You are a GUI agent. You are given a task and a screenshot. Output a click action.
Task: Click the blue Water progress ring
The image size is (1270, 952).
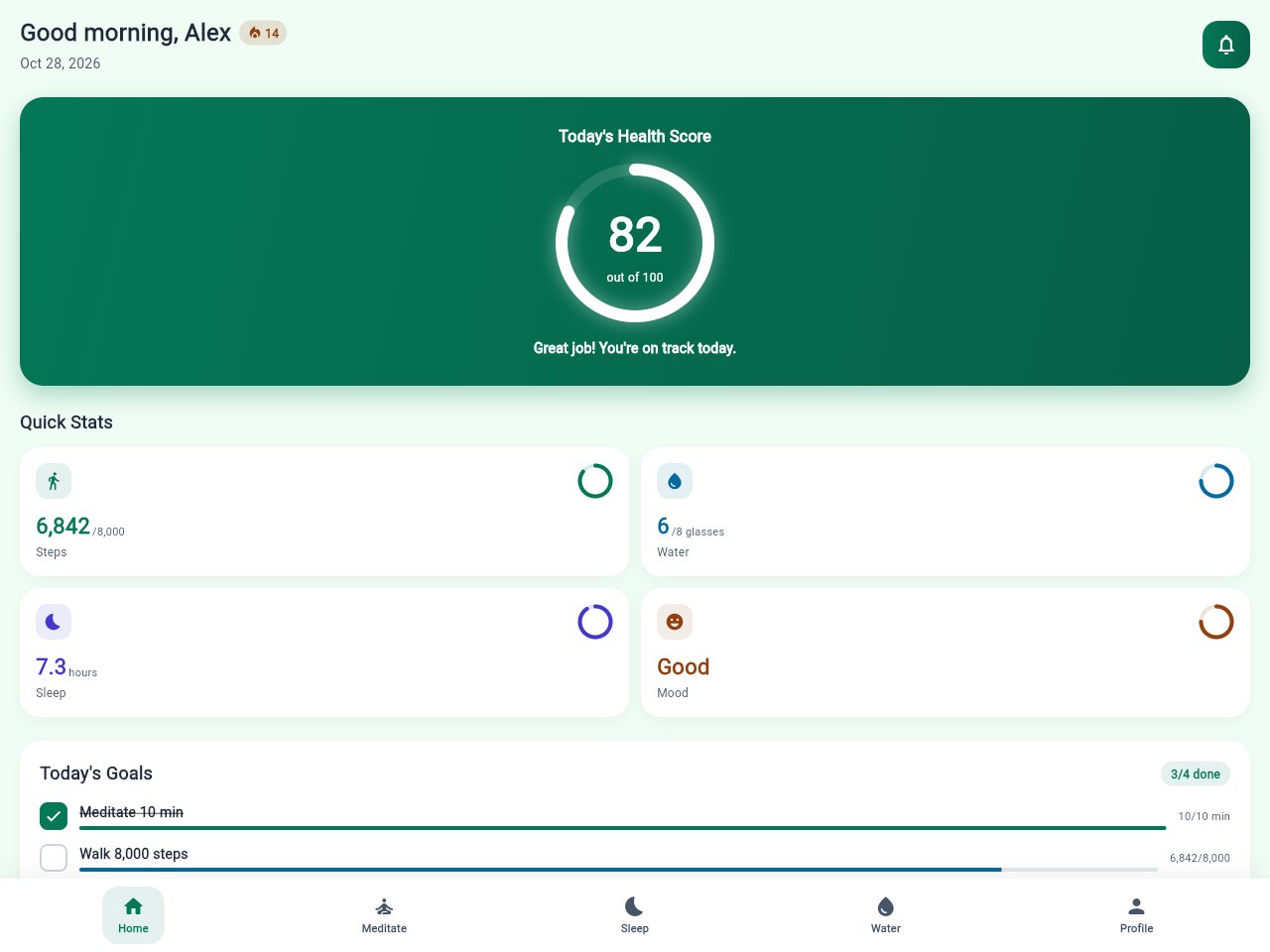(1216, 481)
